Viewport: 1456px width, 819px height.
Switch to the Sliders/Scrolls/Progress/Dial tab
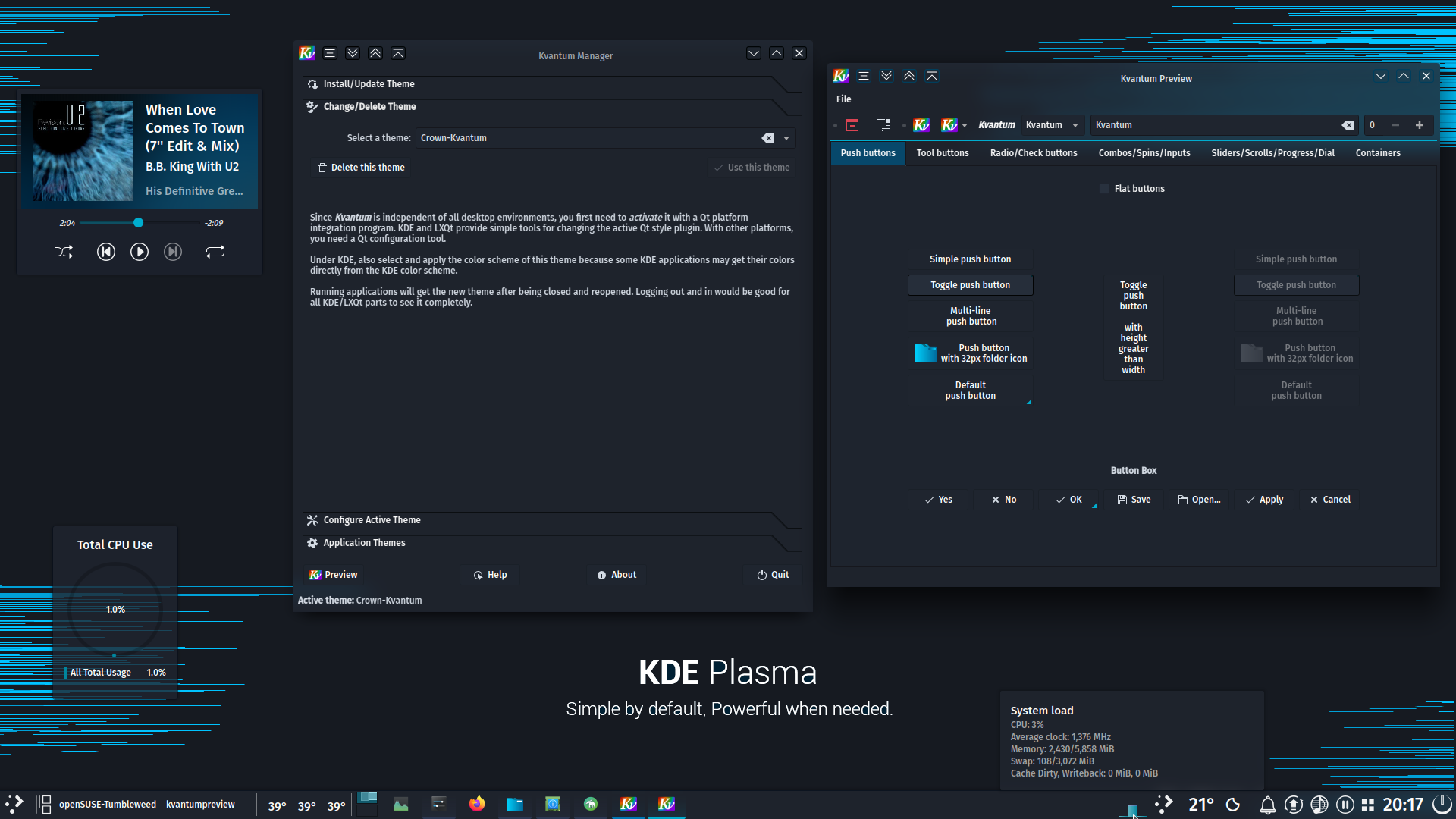pos(1272,153)
